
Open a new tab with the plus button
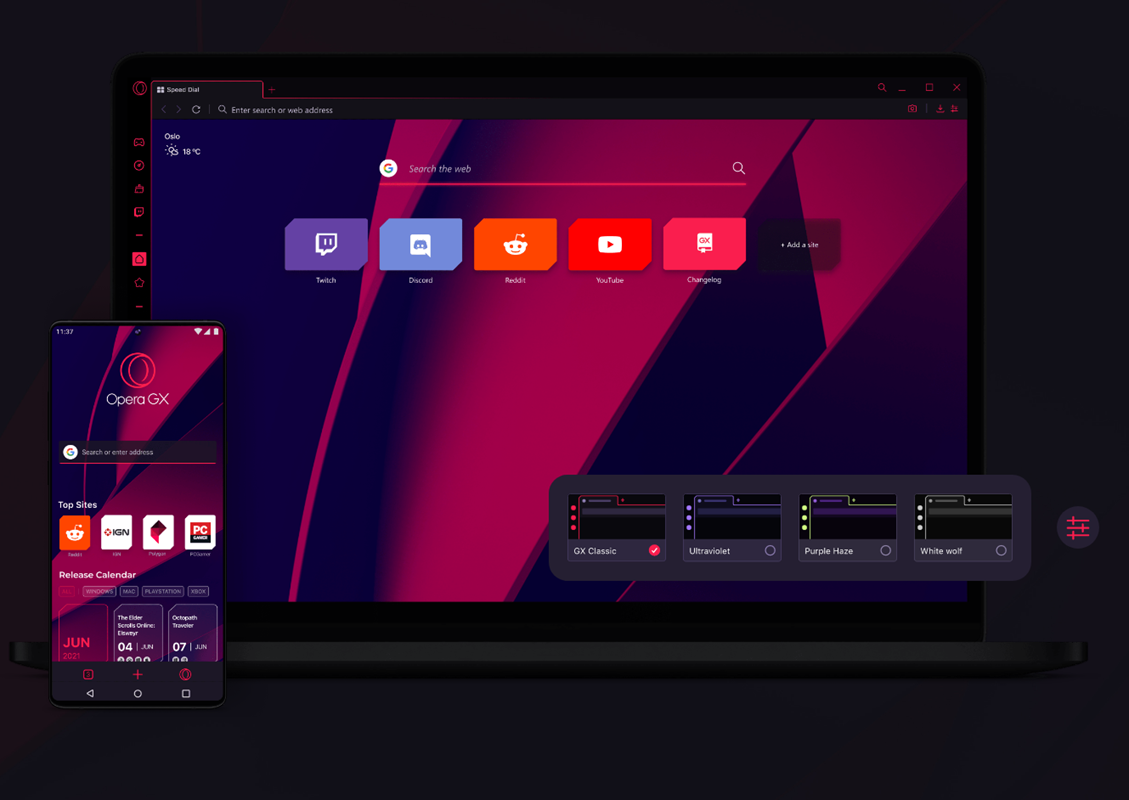click(x=271, y=90)
